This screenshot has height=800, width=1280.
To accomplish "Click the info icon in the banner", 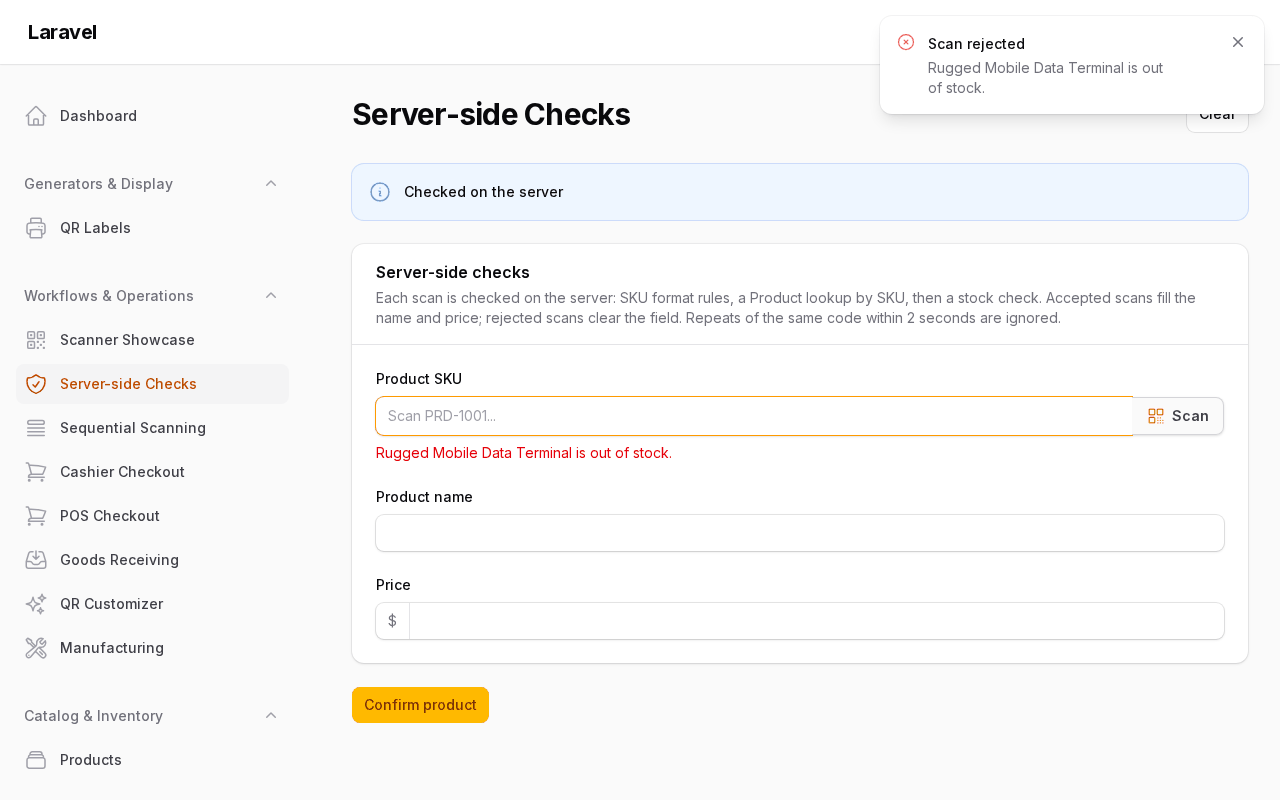I will pyautogui.click(x=380, y=192).
